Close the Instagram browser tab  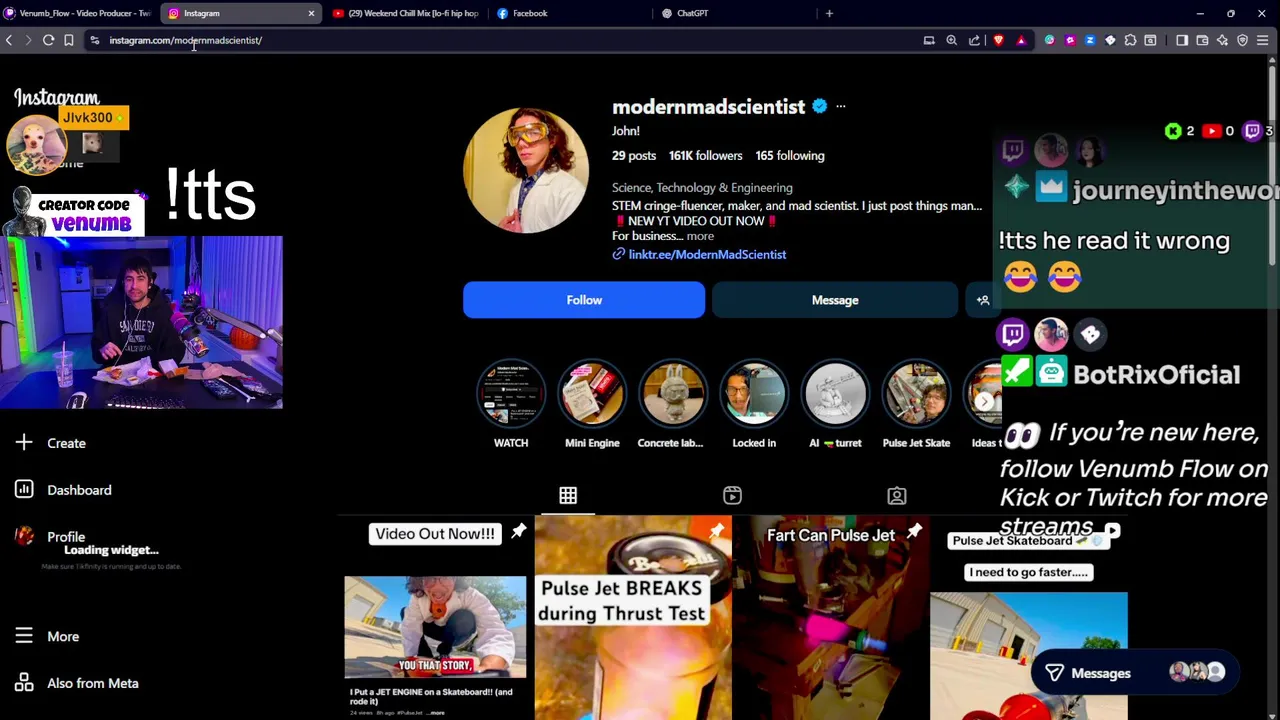[x=311, y=13]
